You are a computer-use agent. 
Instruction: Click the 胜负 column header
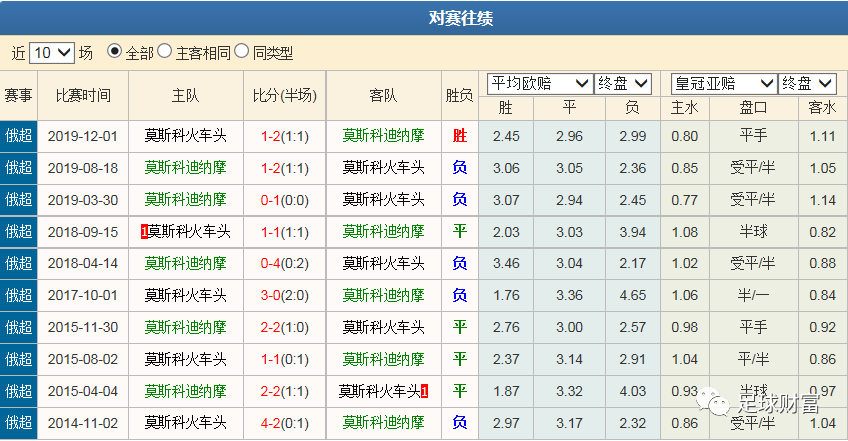460,96
